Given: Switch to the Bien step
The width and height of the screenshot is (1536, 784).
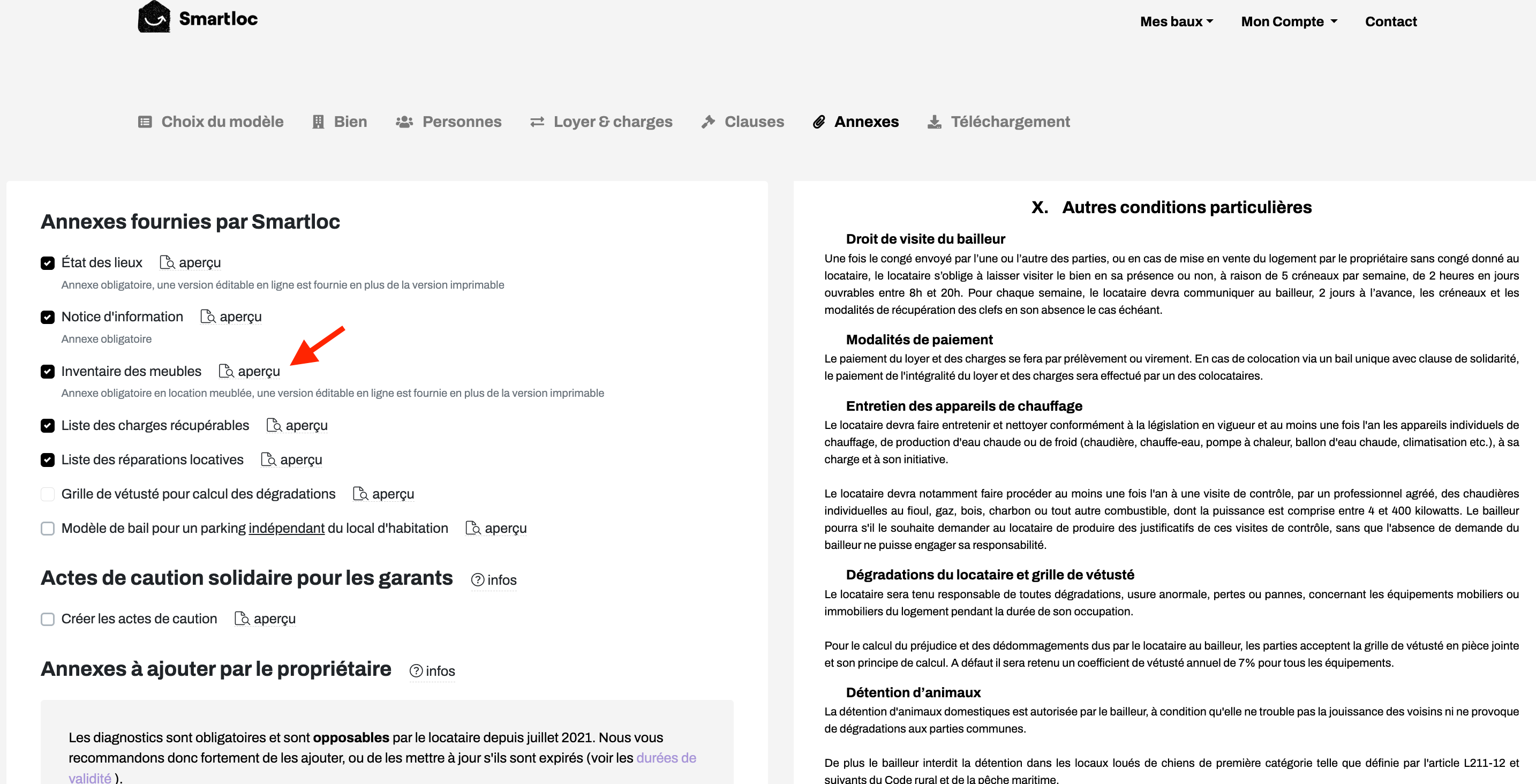Looking at the screenshot, I should [340, 122].
